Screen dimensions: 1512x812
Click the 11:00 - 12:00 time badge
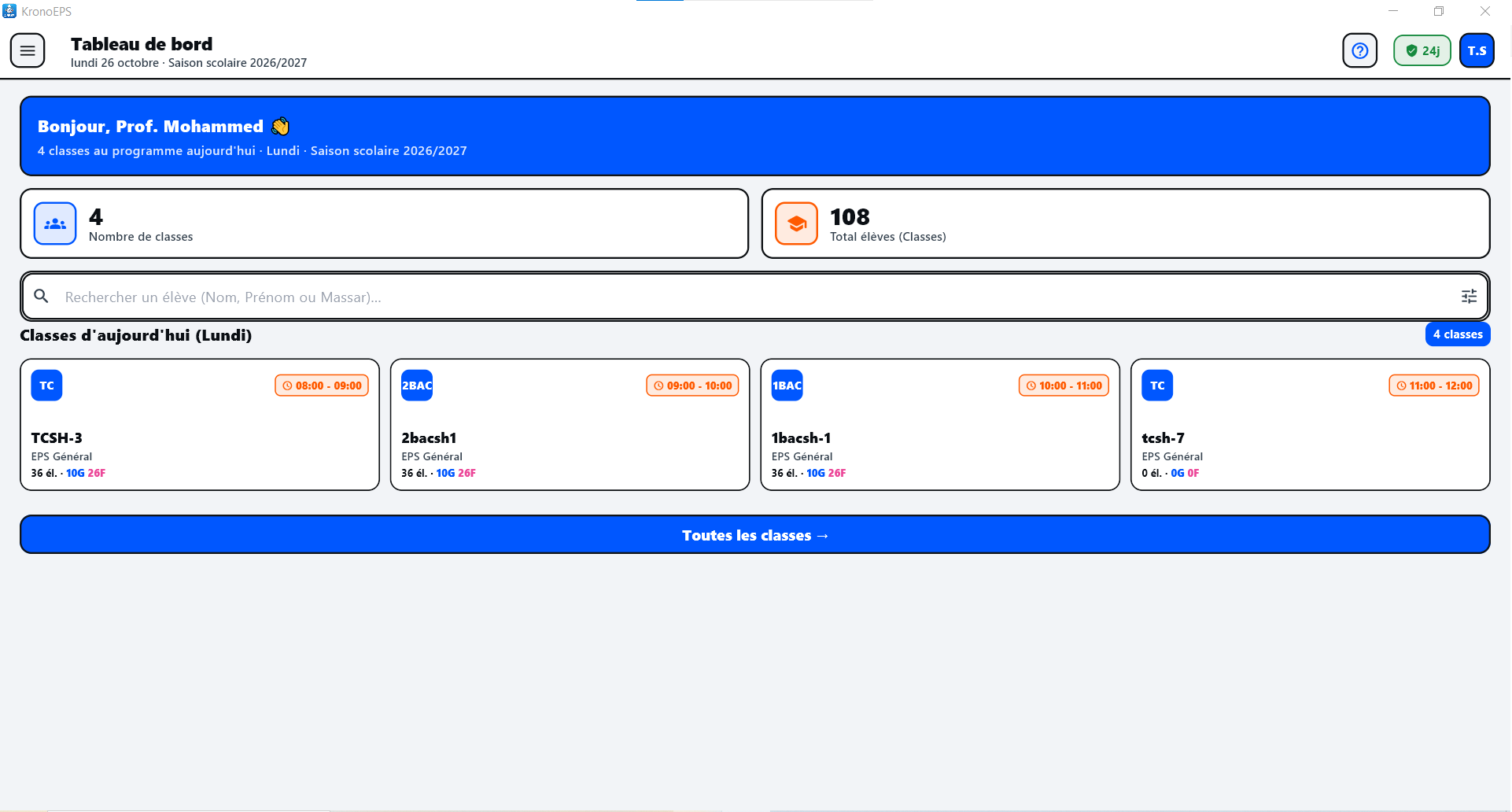(1434, 386)
